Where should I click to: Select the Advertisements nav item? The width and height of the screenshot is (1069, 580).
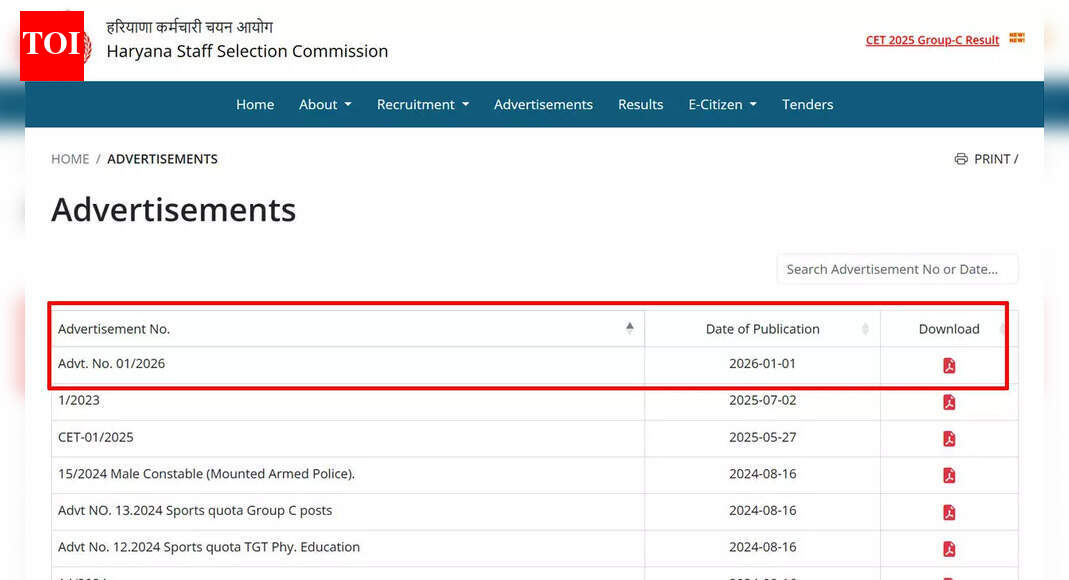pyautogui.click(x=543, y=104)
